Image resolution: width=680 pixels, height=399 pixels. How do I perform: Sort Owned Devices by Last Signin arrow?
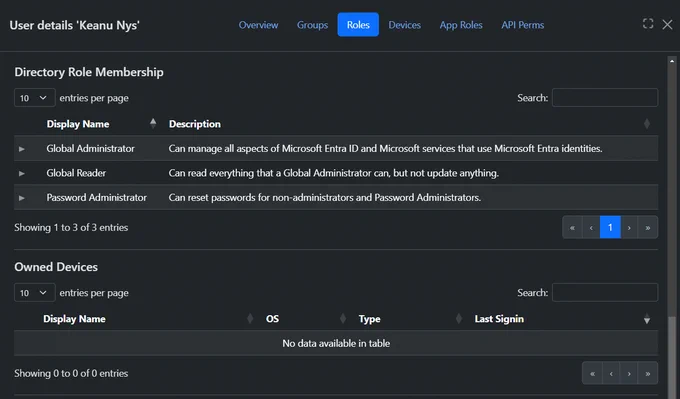click(647, 319)
